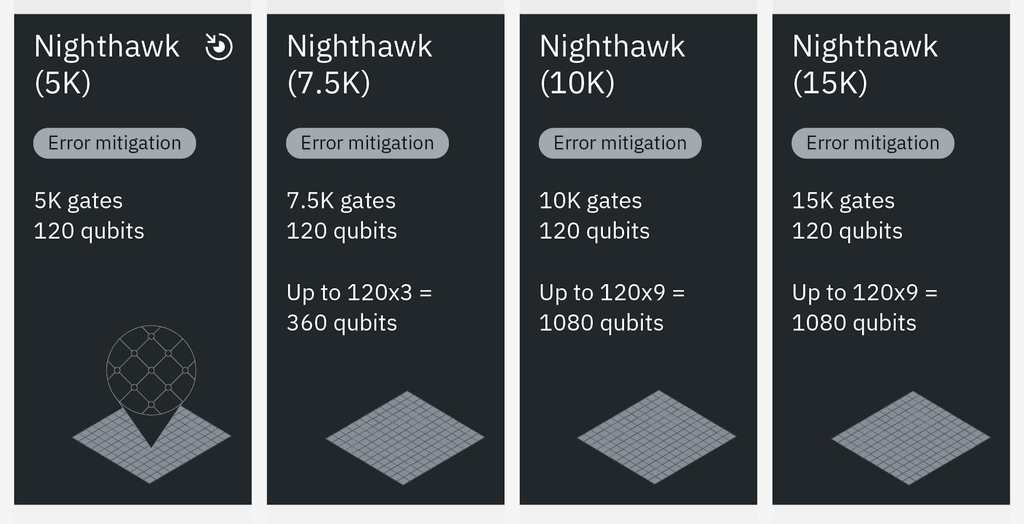Click '1080 qubits' text in Nighthawk (10K) card
Screen dimensions: 1024x524
pos(601,323)
